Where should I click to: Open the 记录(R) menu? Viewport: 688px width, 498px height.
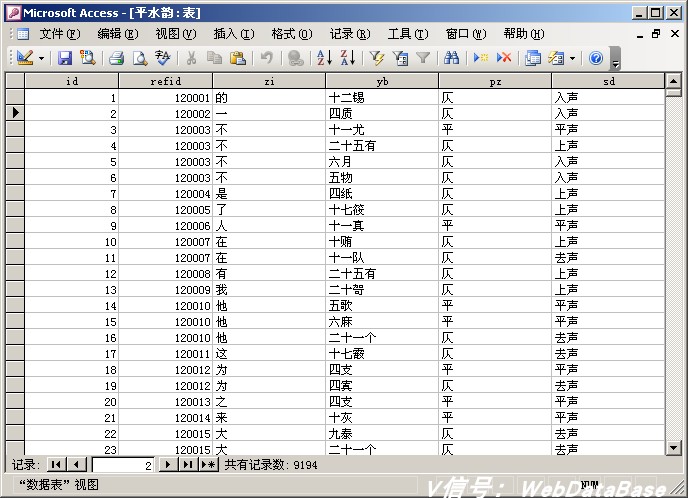point(350,34)
